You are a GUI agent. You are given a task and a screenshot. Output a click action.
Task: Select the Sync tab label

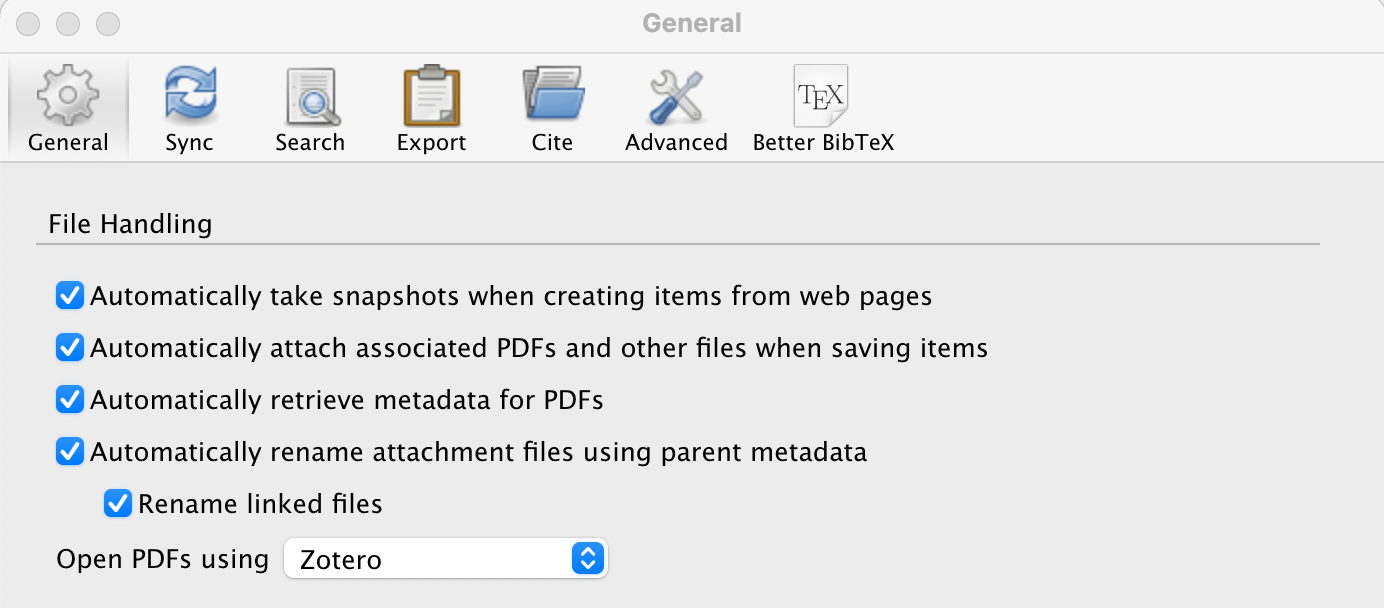[190, 142]
